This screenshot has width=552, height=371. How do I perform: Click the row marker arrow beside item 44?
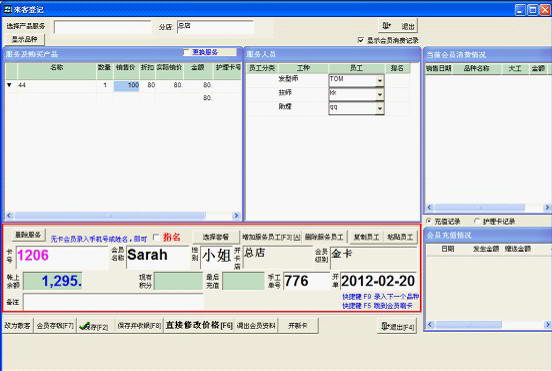pos(10,85)
